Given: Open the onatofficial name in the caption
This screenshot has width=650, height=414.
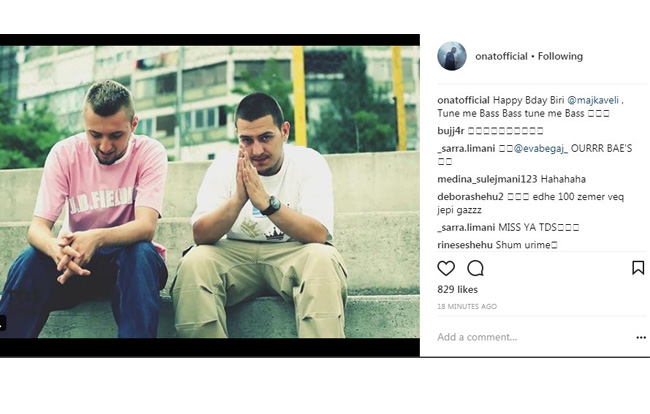Looking at the screenshot, I should pyautogui.click(x=463, y=100).
